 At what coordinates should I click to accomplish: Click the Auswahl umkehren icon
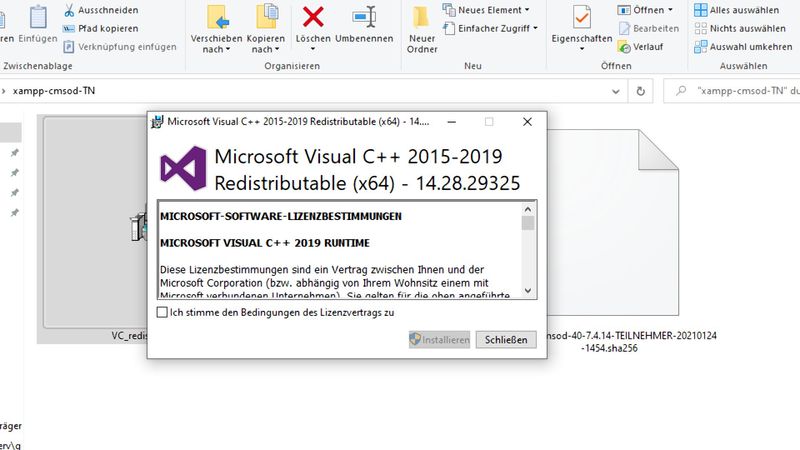pos(701,47)
